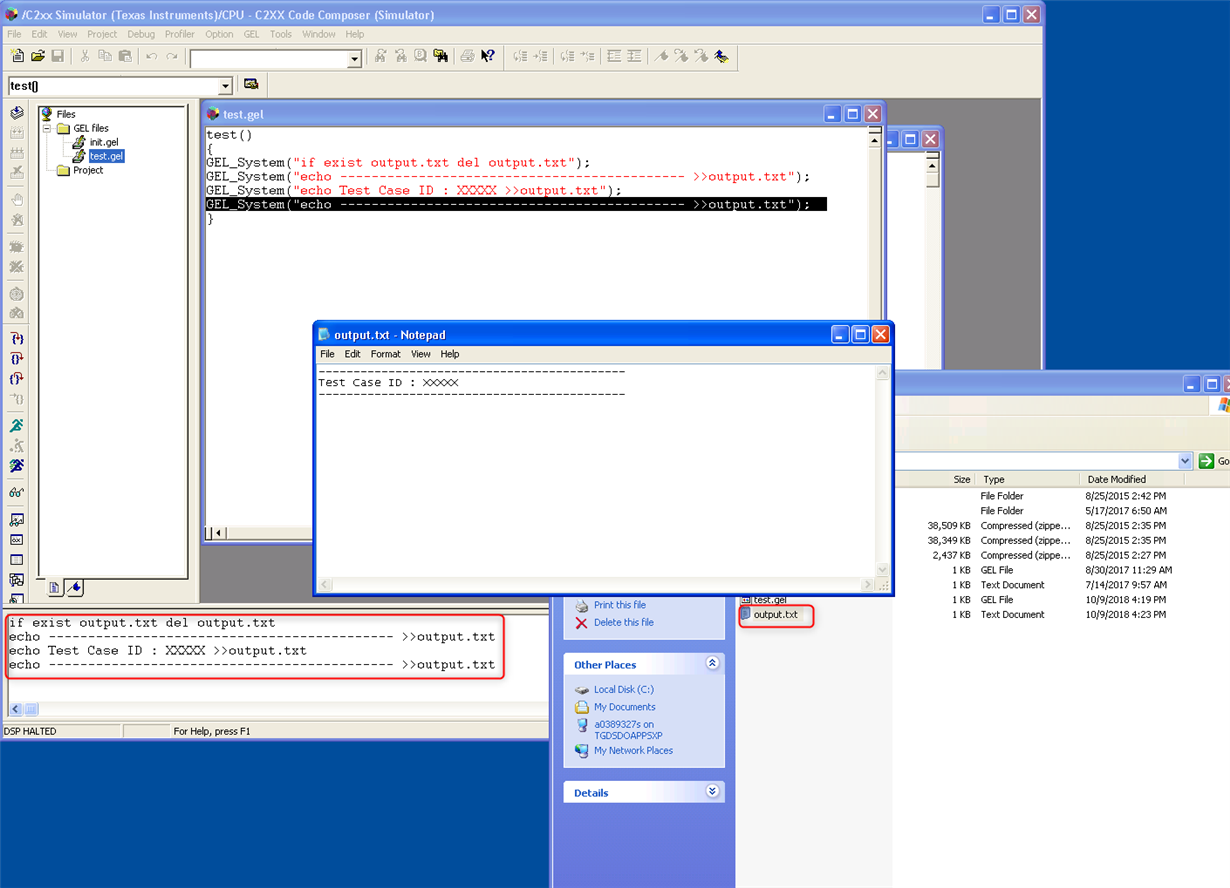Open the GEL expression combo box dropdown
This screenshot has width=1230, height=888.
(x=226, y=86)
